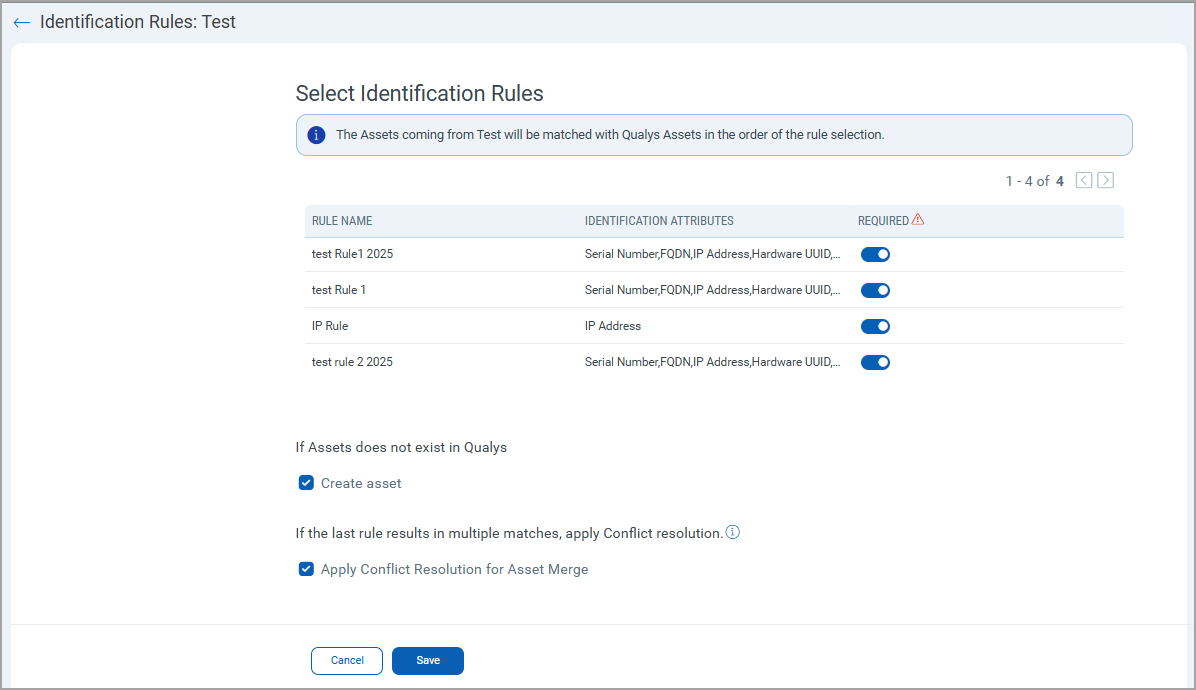Select the test Rule1 2025 rule name
This screenshot has height=690, width=1196.
tap(352, 254)
